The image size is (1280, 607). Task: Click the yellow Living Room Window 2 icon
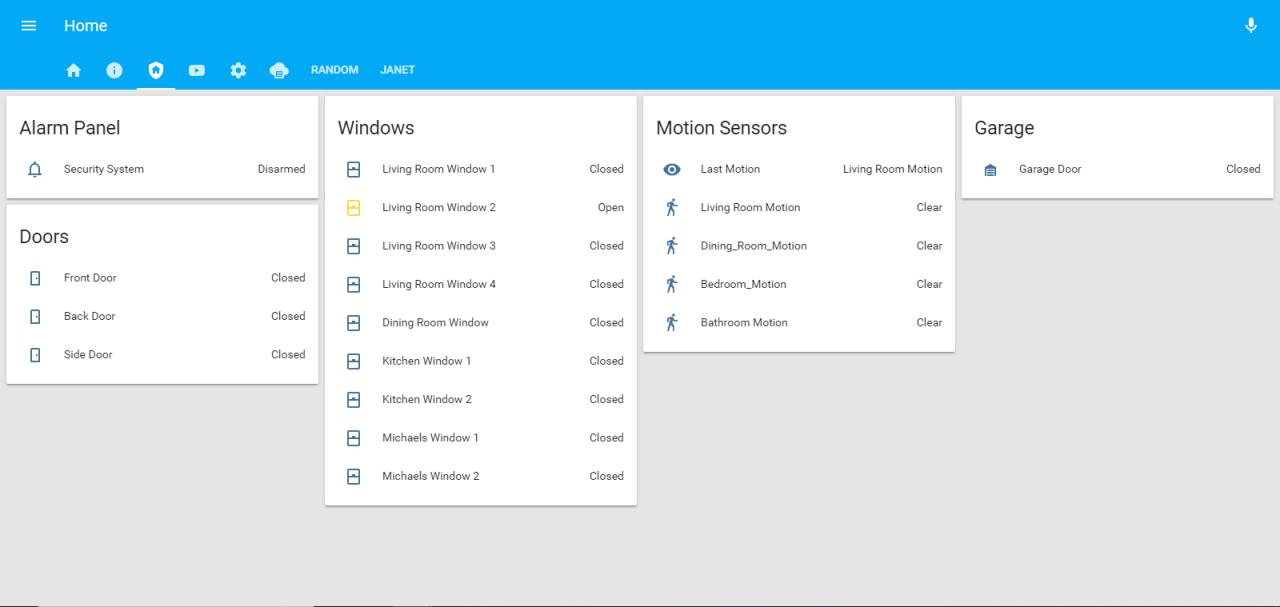coord(353,208)
